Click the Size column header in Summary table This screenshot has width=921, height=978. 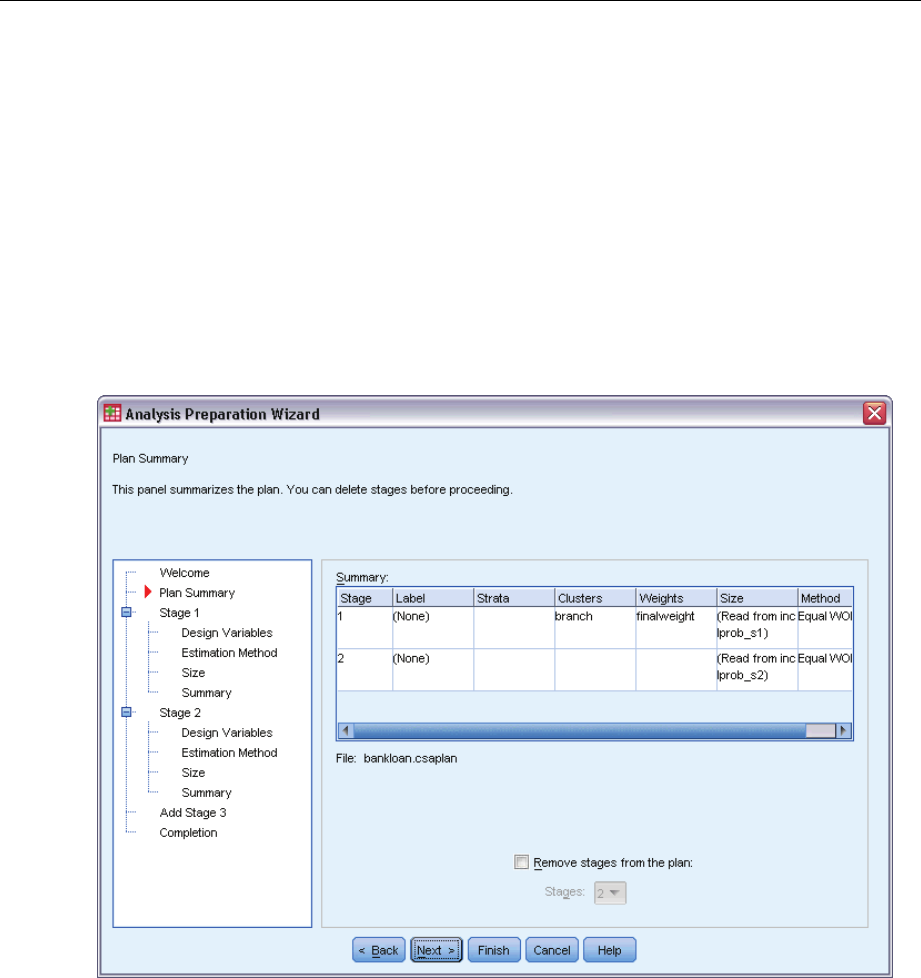(757, 598)
